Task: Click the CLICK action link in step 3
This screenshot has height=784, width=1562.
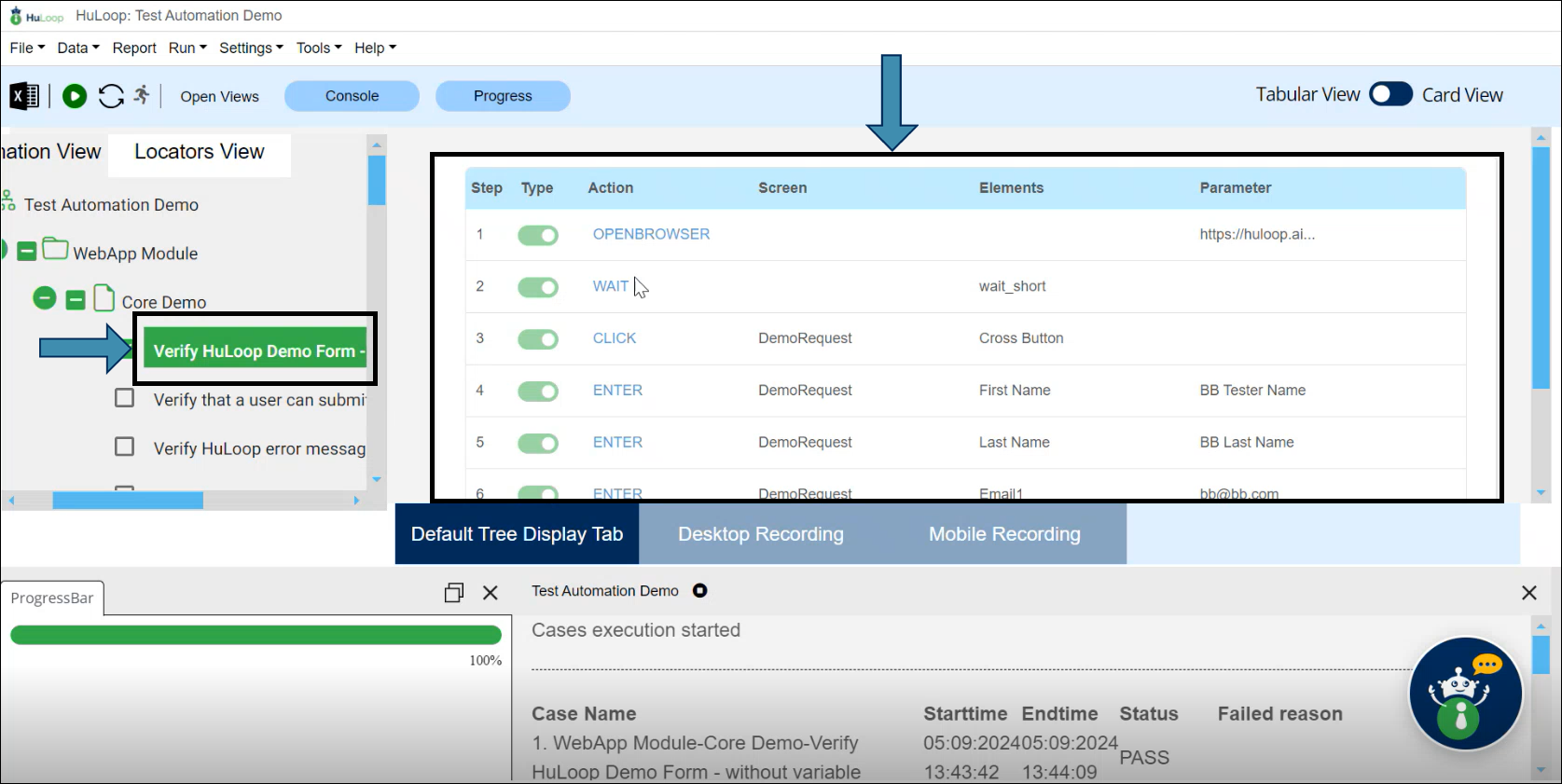Action: [x=615, y=338]
